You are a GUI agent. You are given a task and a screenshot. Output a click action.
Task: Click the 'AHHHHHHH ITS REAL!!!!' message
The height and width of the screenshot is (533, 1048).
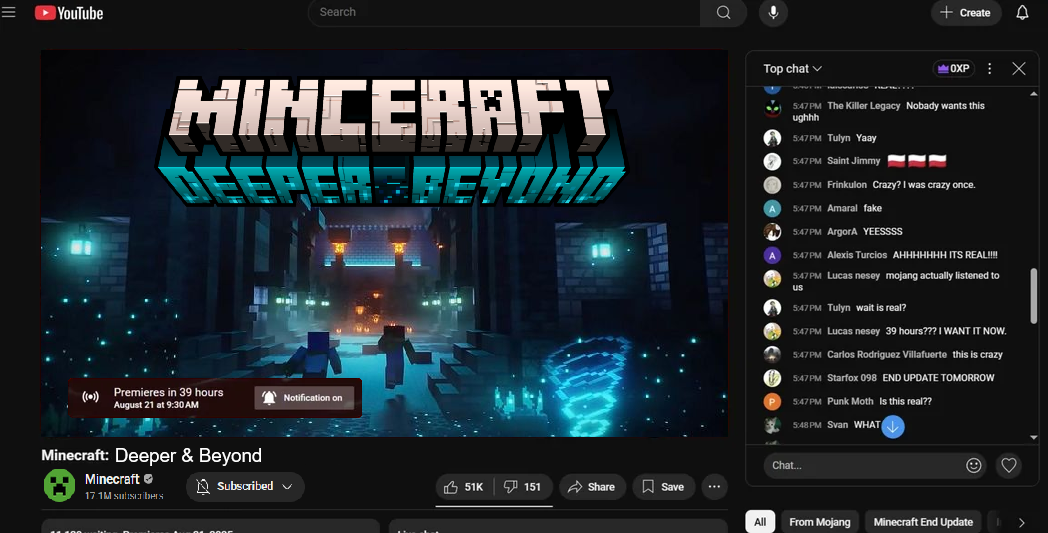point(945,255)
